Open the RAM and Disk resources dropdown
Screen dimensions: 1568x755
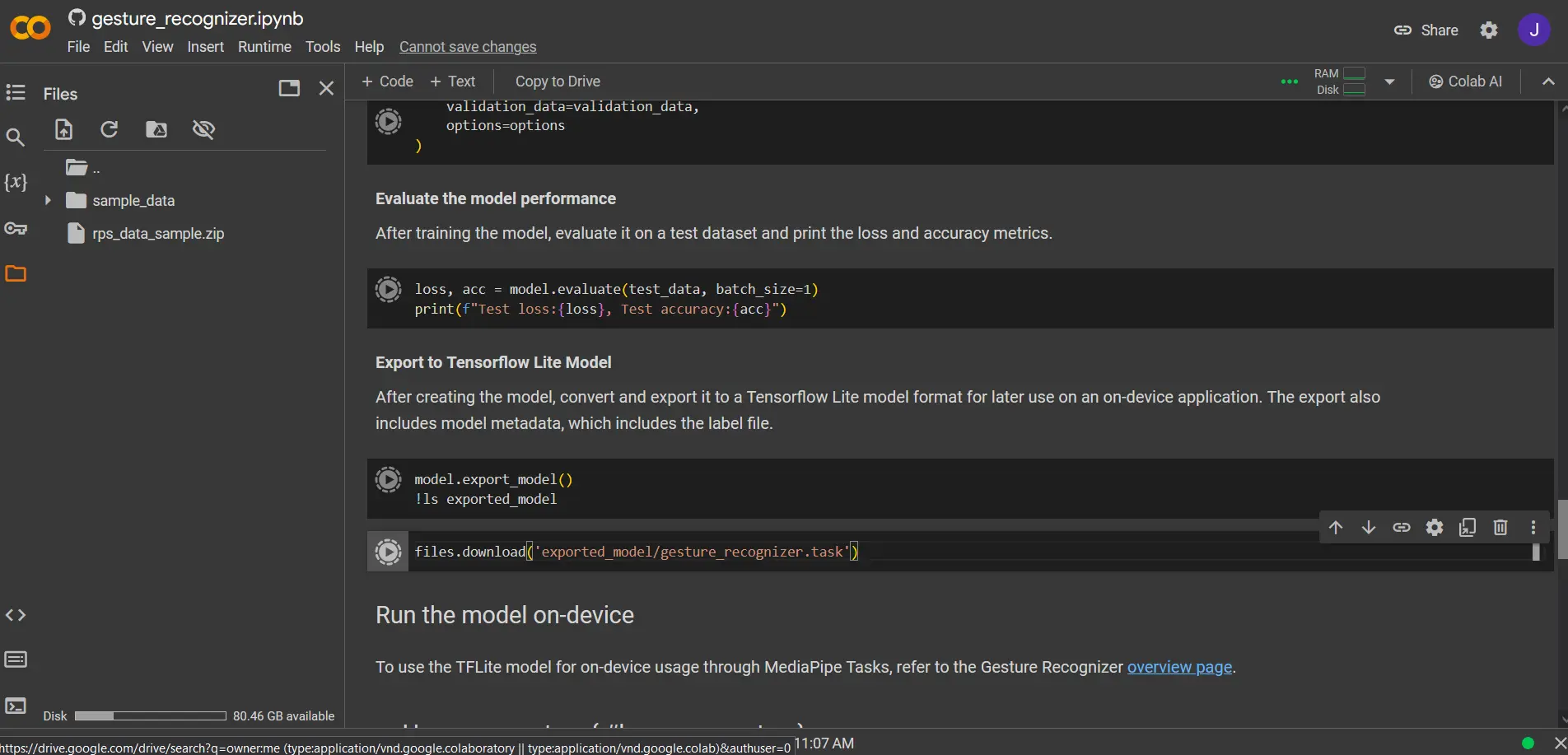click(x=1389, y=82)
